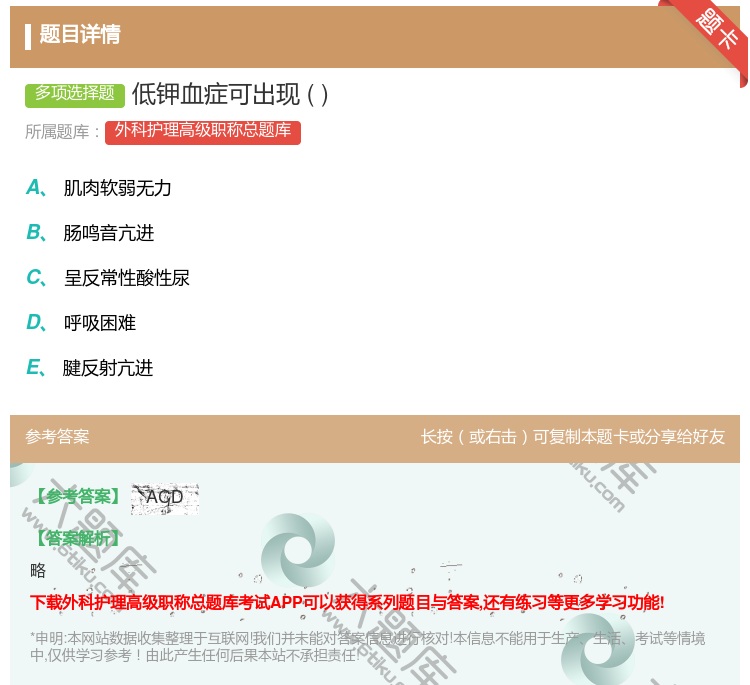Viewport: 750px width, 685px height.
Task: Check option E 腱反射亢进
Action: tap(108, 368)
